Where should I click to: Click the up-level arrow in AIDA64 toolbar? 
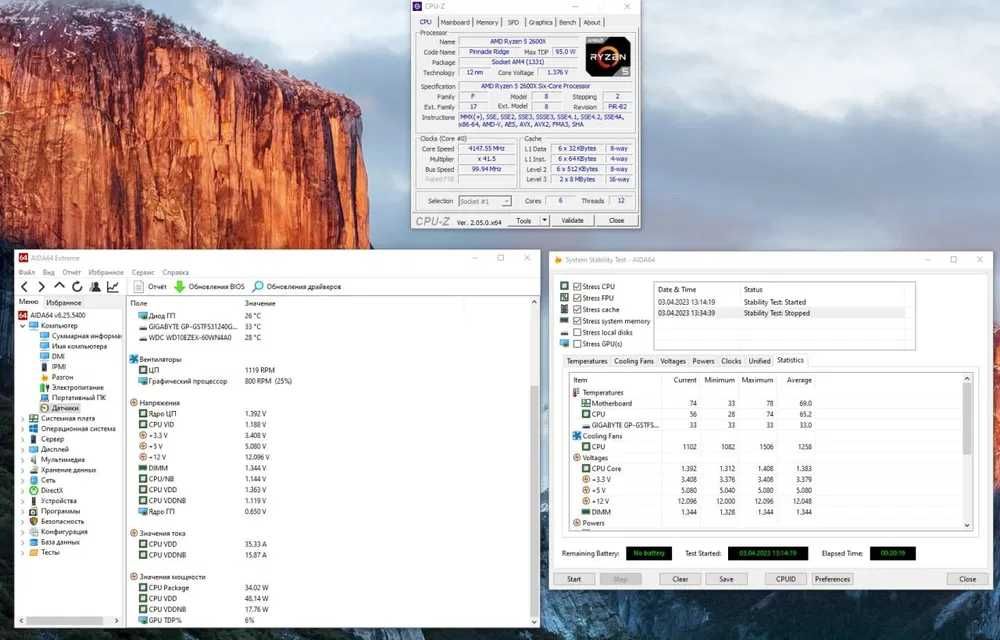pyautogui.click(x=59, y=287)
